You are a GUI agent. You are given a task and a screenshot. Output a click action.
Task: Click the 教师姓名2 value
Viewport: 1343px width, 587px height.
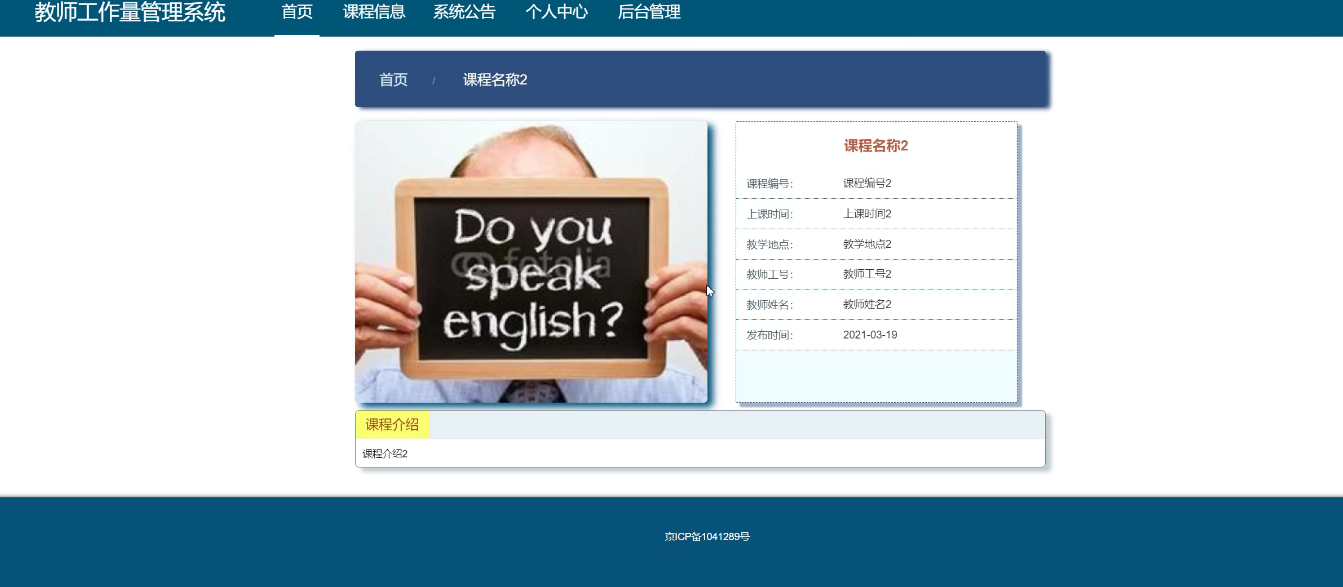(x=867, y=304)
